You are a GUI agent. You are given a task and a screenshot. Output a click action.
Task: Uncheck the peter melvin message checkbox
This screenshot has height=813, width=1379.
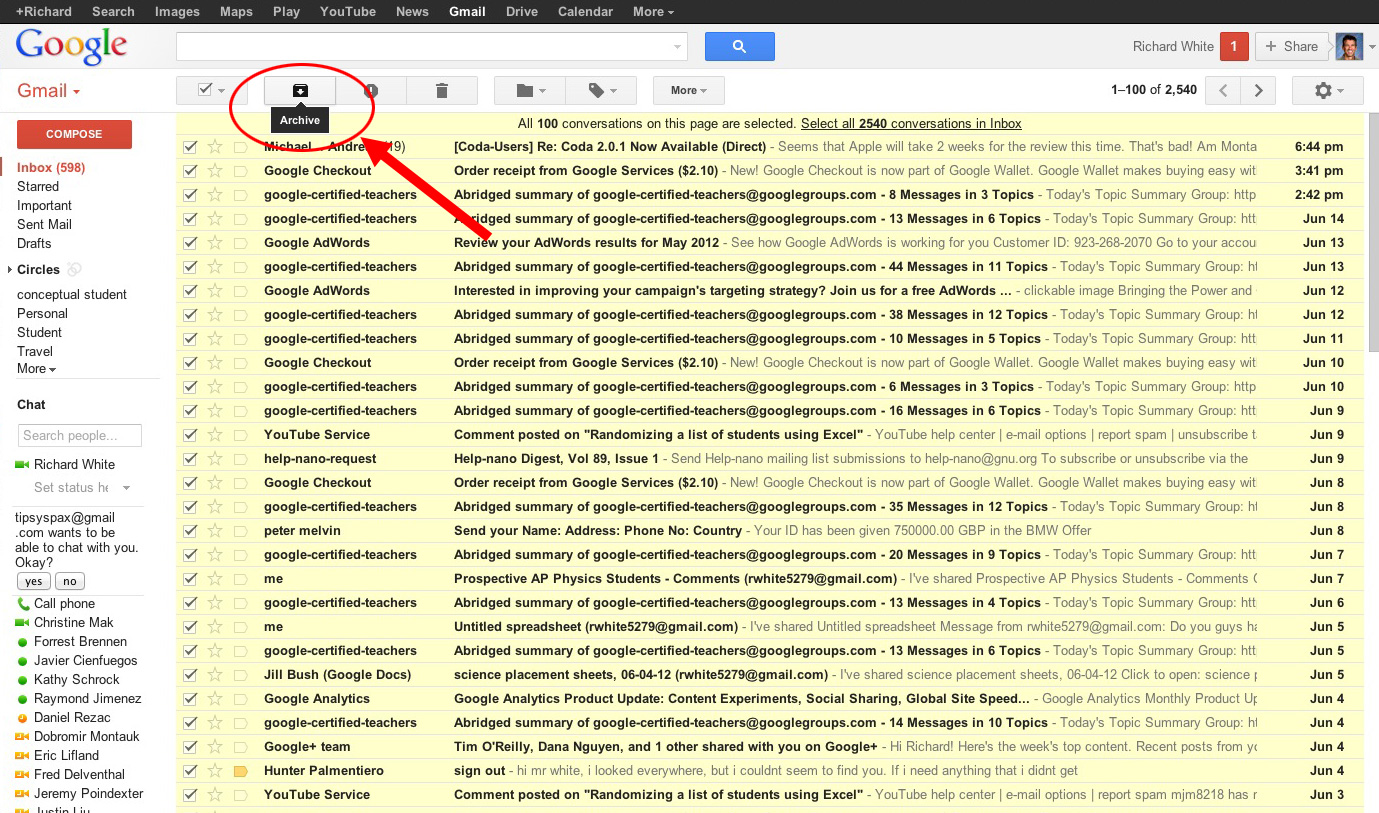[x=191, y=531]
